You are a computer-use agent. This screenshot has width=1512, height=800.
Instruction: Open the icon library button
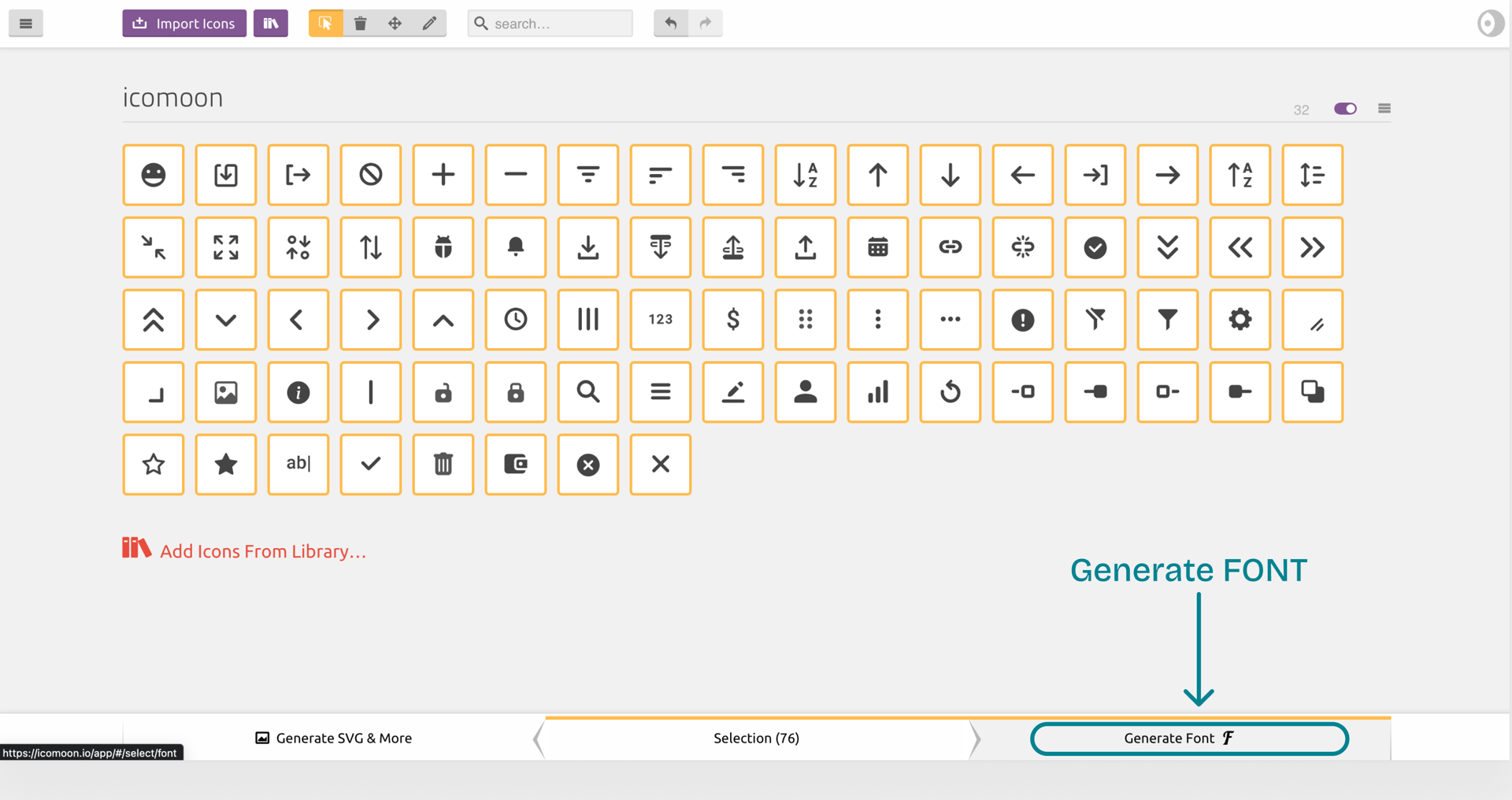[x=271, y=24]
